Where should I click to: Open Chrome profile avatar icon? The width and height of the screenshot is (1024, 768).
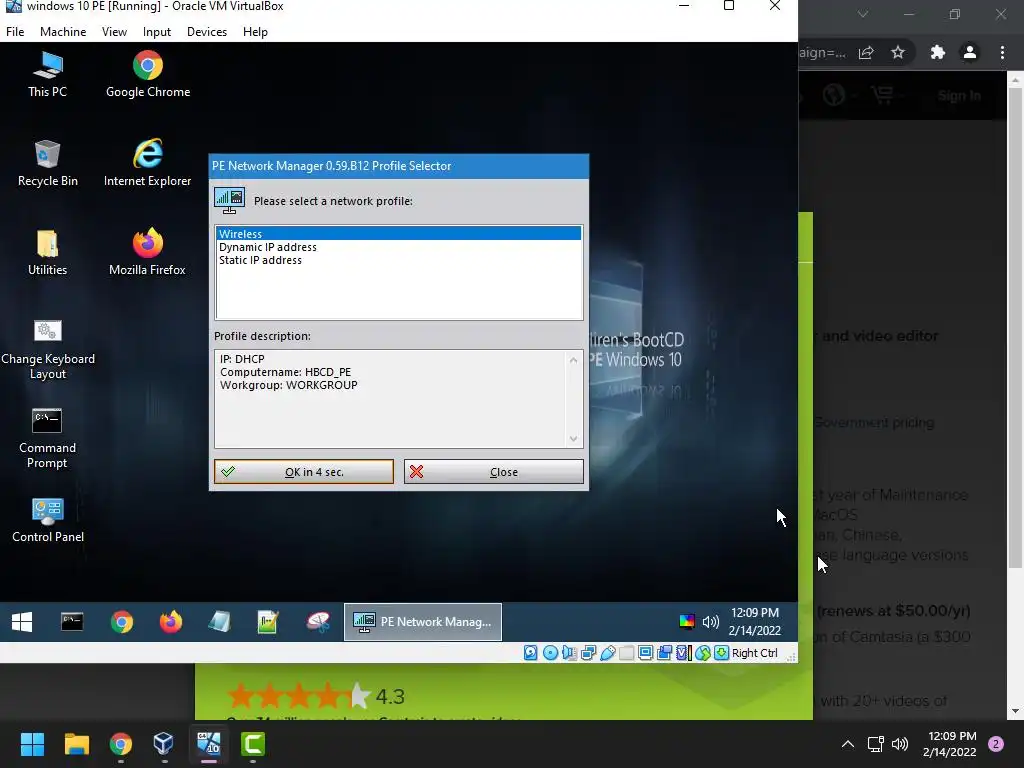(x=970, y=52)
